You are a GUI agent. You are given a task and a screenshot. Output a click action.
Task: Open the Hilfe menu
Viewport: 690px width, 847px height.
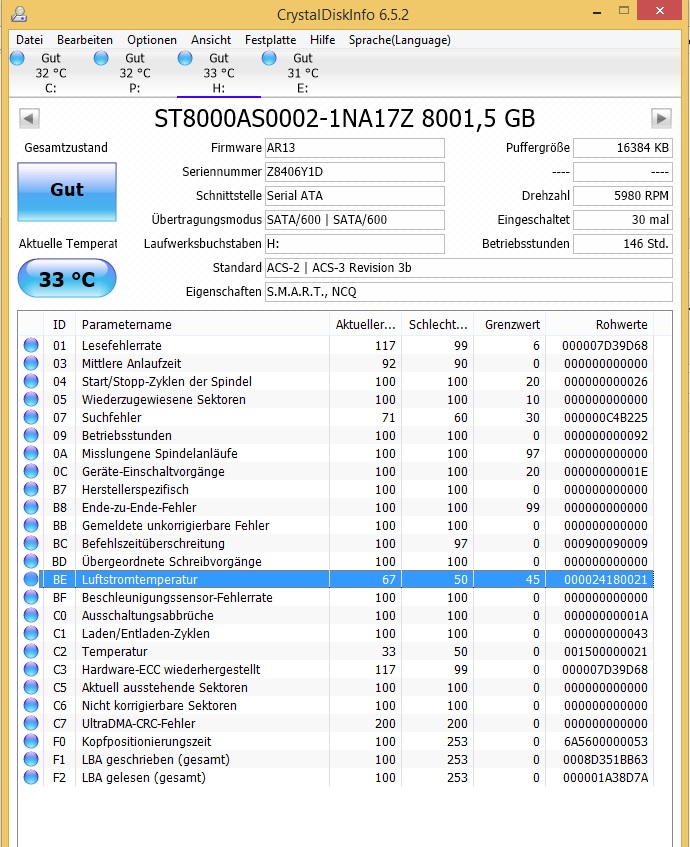pos(323,40)
